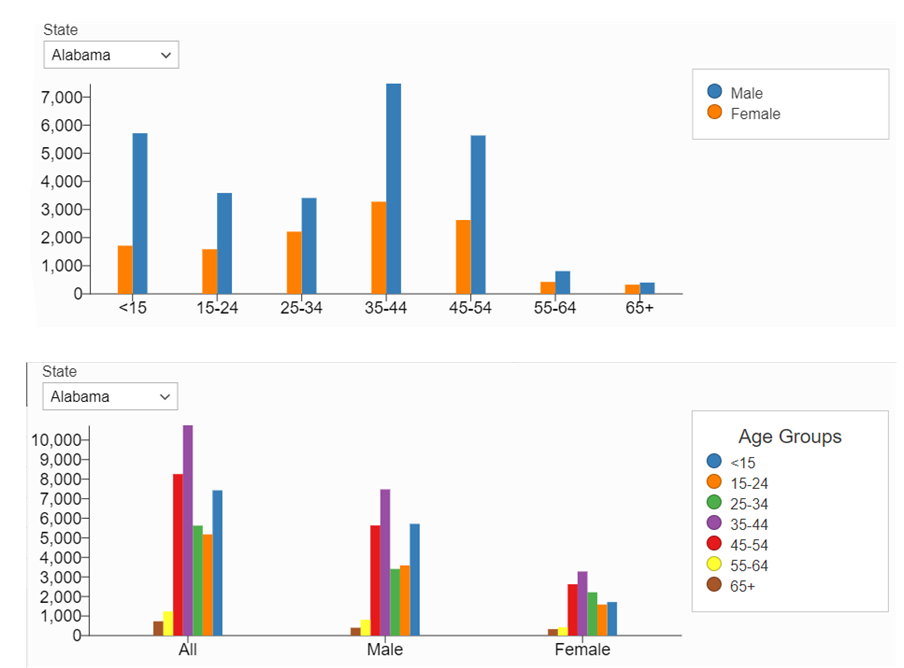This screenshot has width=904, height=668.
Task: Toggle the red 45-54 legend marker
Action: pyautogui.click(x=715, y=544)
